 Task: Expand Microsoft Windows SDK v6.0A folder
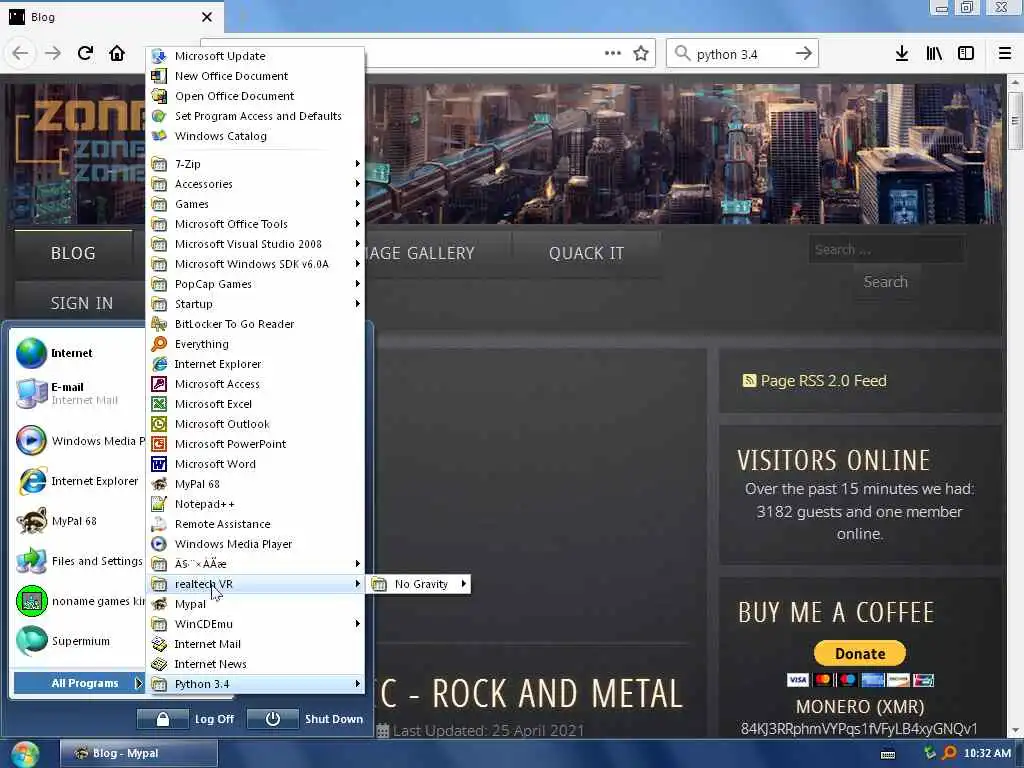click(256, 264)
